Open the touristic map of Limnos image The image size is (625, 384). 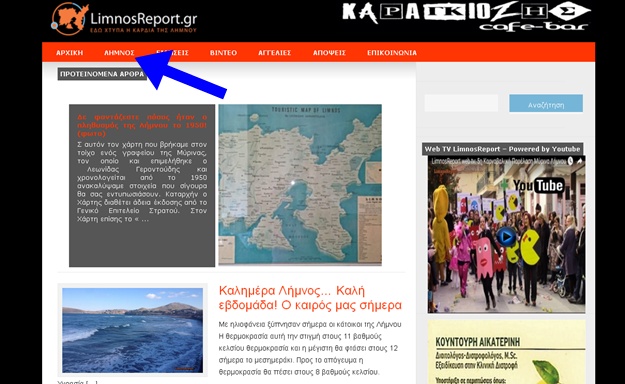coord(300,185)
